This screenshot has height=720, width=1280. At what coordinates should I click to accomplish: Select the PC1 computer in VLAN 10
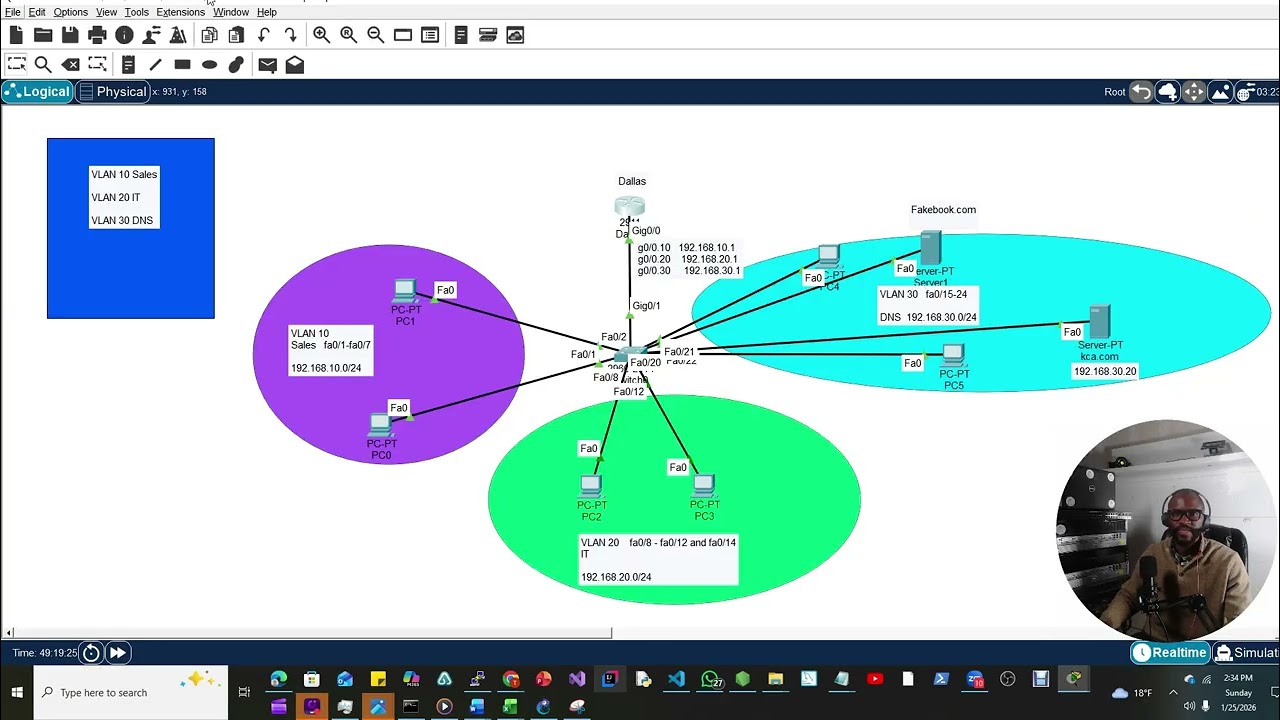pos(404,291)
